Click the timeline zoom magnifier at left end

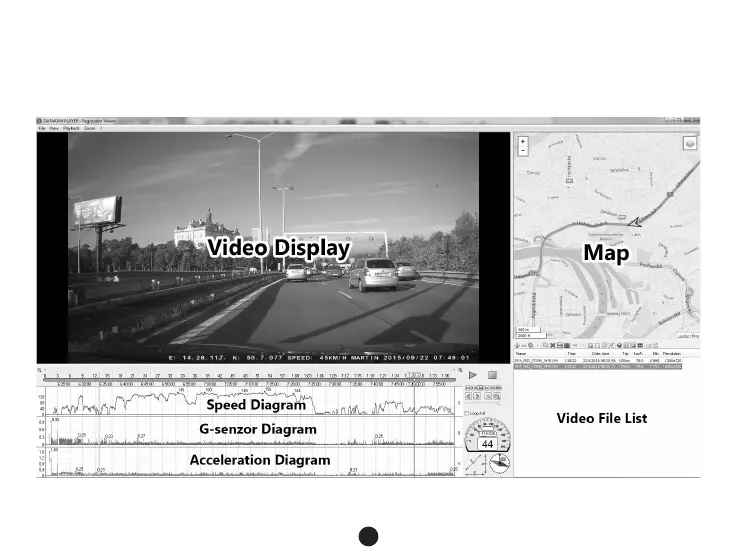tap(39, 370)
